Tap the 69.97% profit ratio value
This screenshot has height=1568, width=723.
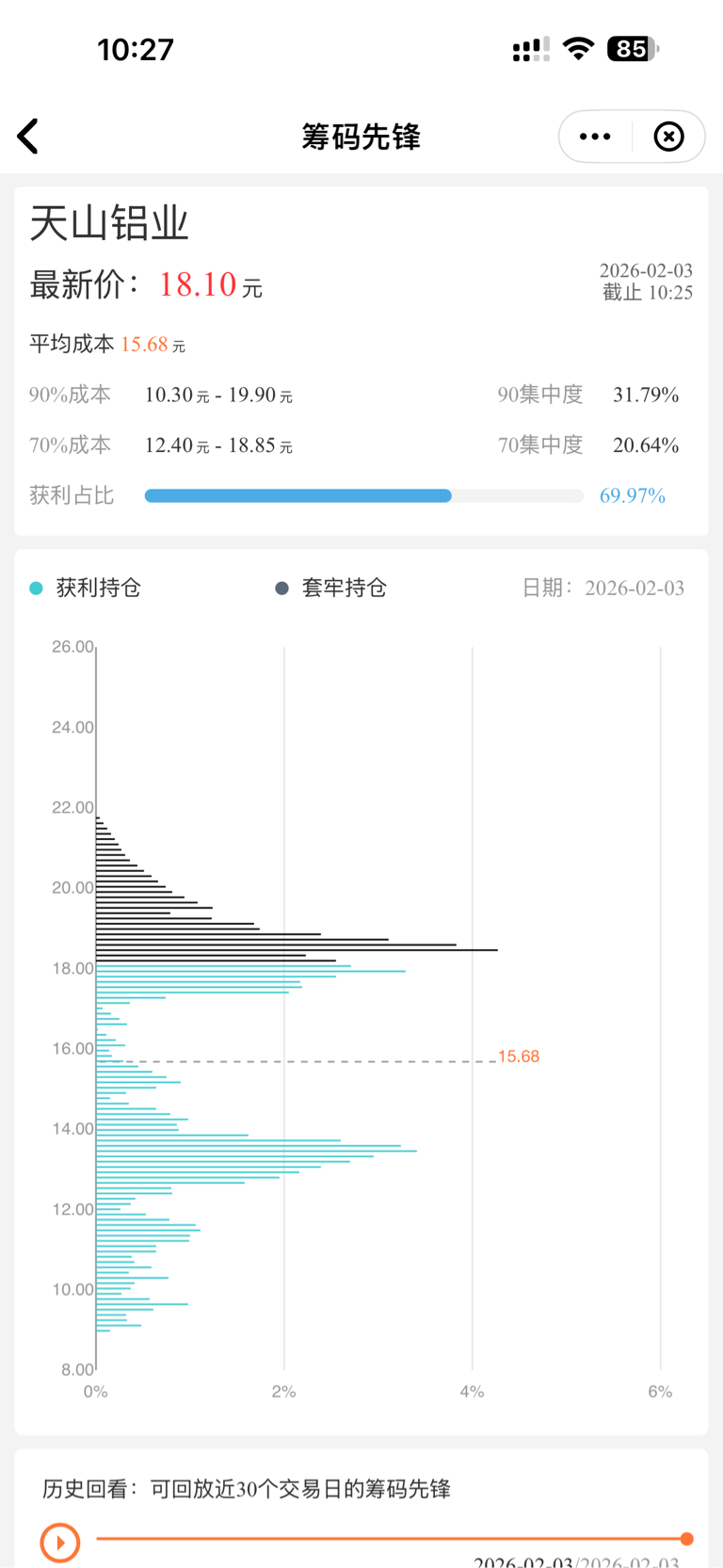pos(633,496)
